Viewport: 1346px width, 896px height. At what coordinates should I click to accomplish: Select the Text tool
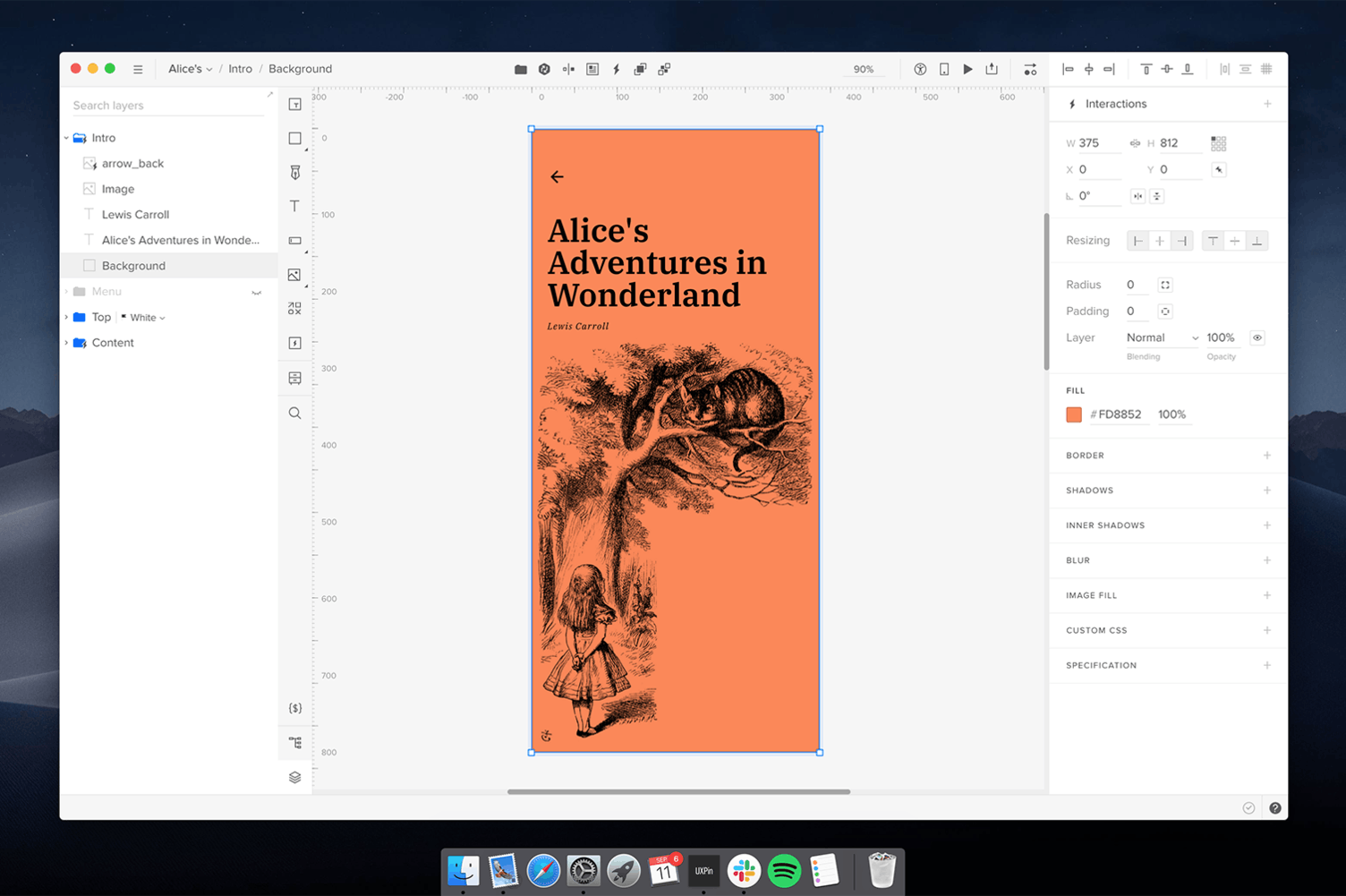pyautogui.click(x=294, y=206)
